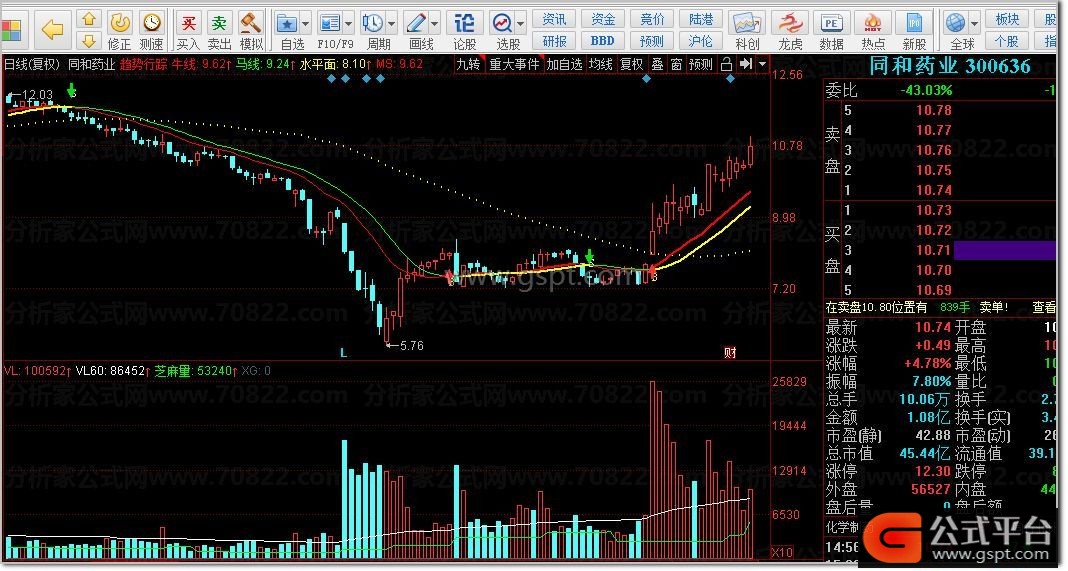The image size is (1068, 571).
Task: Click the green down arrow at 12.03 peak
Action: pos(71,91)
